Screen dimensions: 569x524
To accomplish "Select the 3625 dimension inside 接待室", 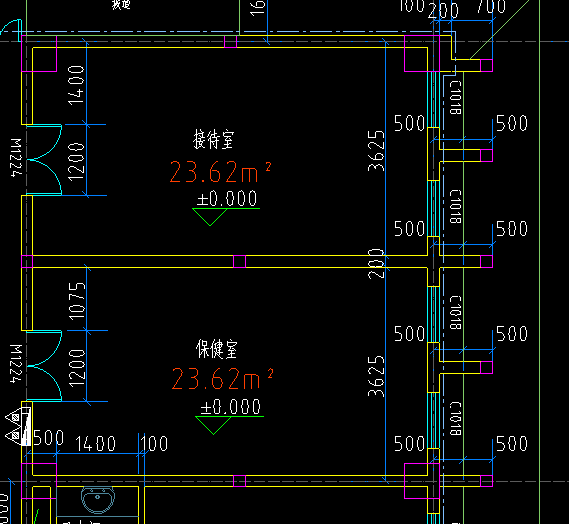I will tap(376, 151).
